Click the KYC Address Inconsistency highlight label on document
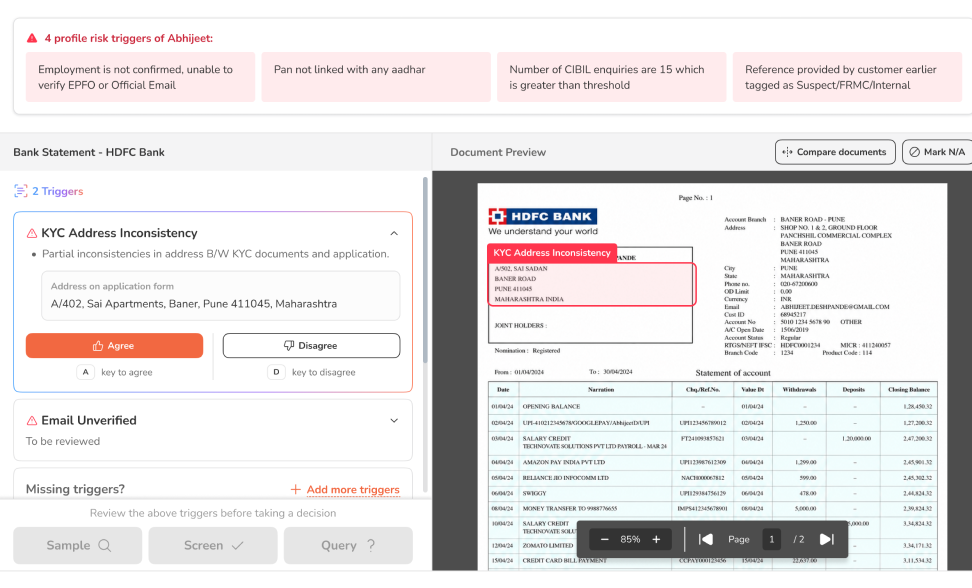The width and height of the screenshot is (972, 588). coord(552,253)
